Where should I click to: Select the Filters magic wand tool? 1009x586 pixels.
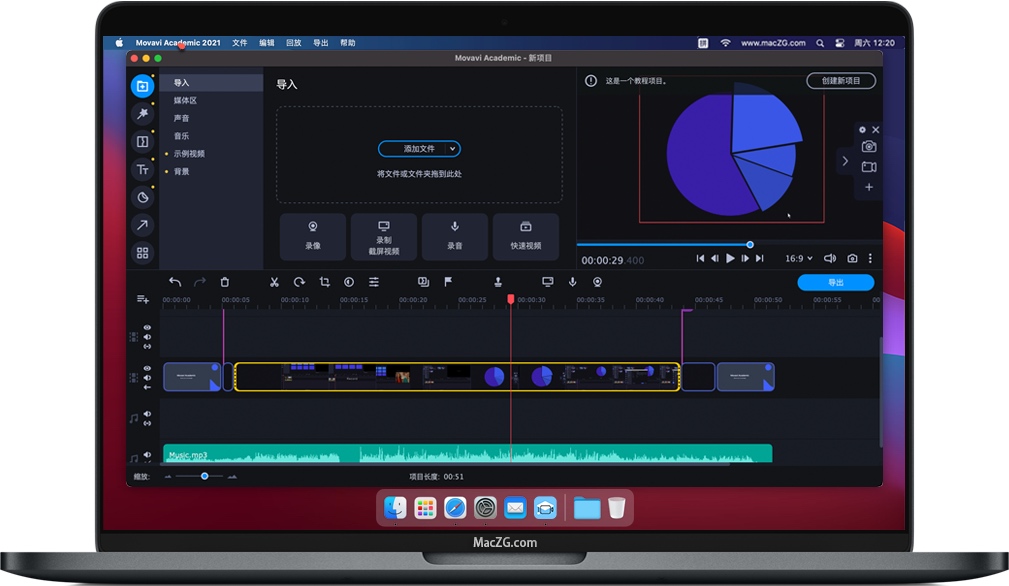[x=142, y=113]
